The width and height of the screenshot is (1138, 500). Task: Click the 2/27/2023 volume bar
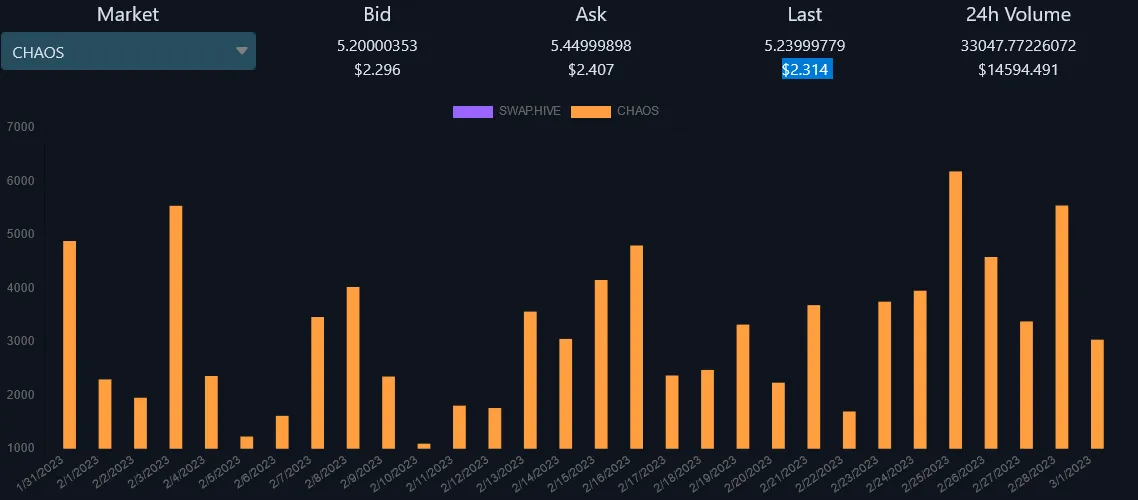click(x=1026, y=385)
